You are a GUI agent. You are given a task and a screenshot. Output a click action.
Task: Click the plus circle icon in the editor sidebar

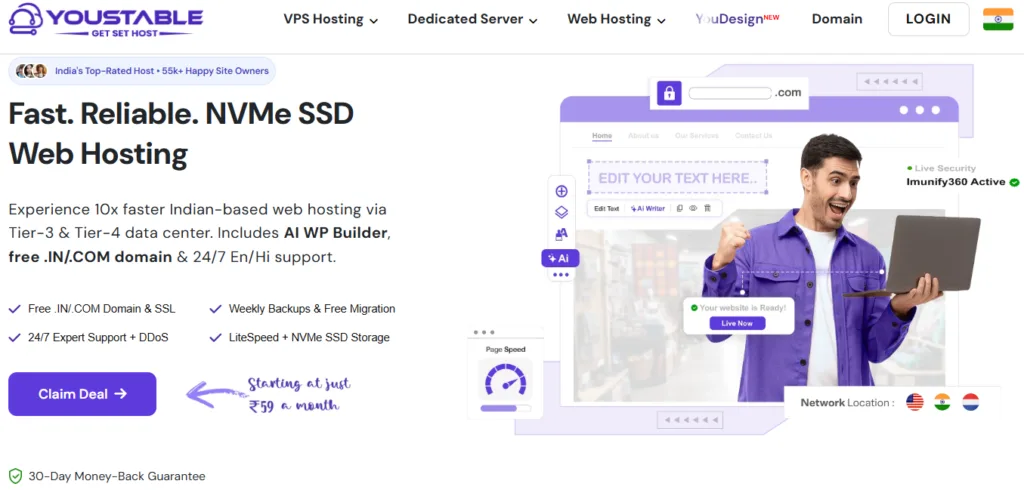click(561, 191)
